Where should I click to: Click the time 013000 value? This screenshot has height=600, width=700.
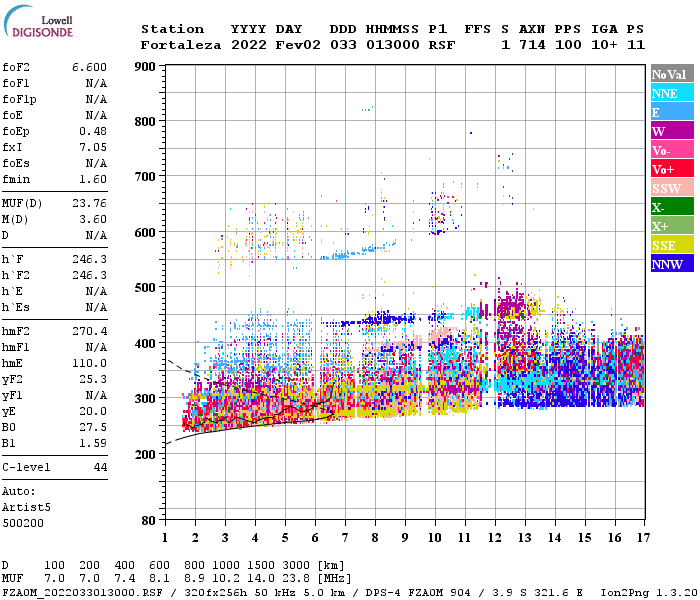point(392,45)
